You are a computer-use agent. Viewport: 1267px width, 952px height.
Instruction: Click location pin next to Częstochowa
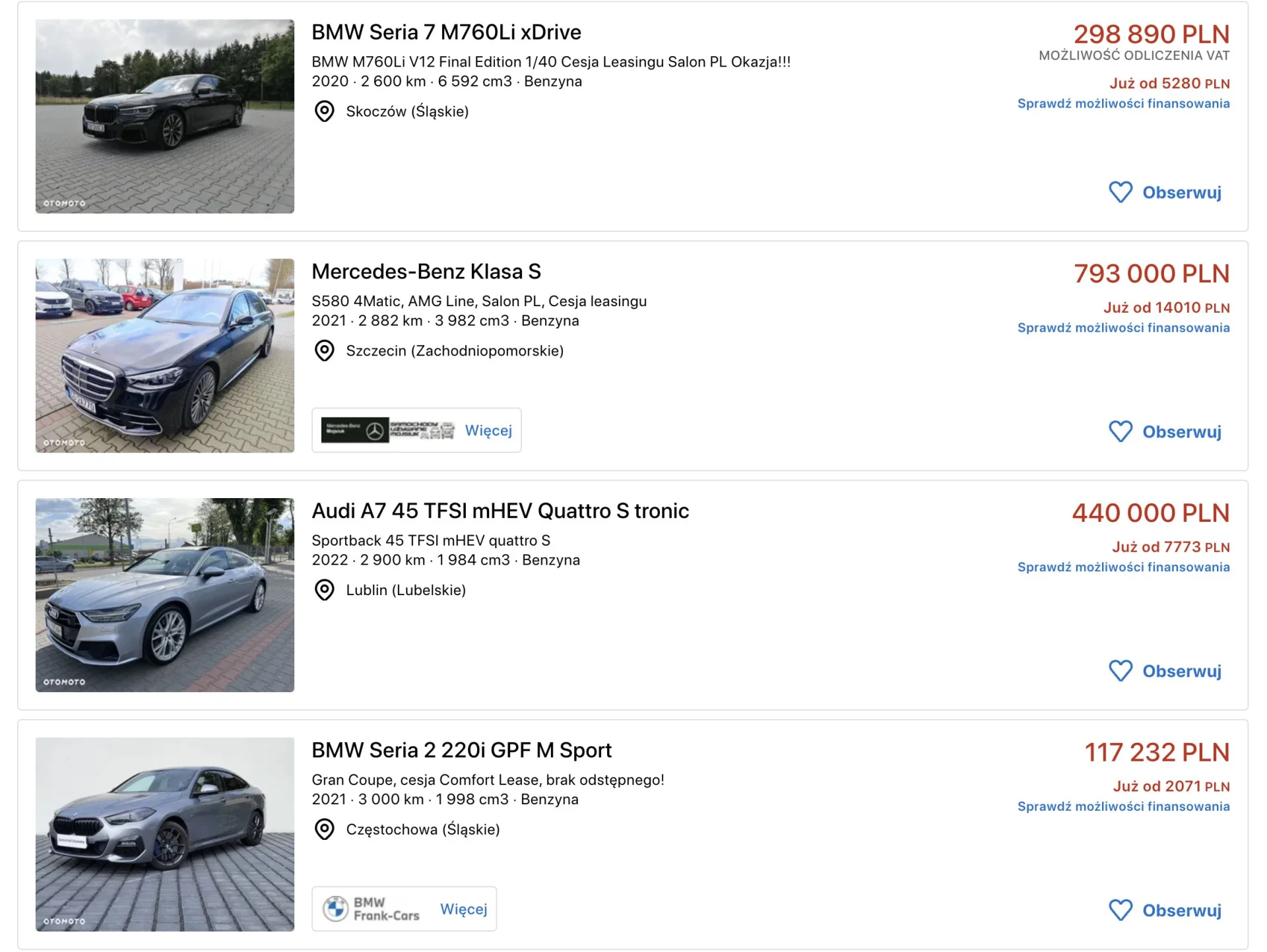tap(324, 829)
